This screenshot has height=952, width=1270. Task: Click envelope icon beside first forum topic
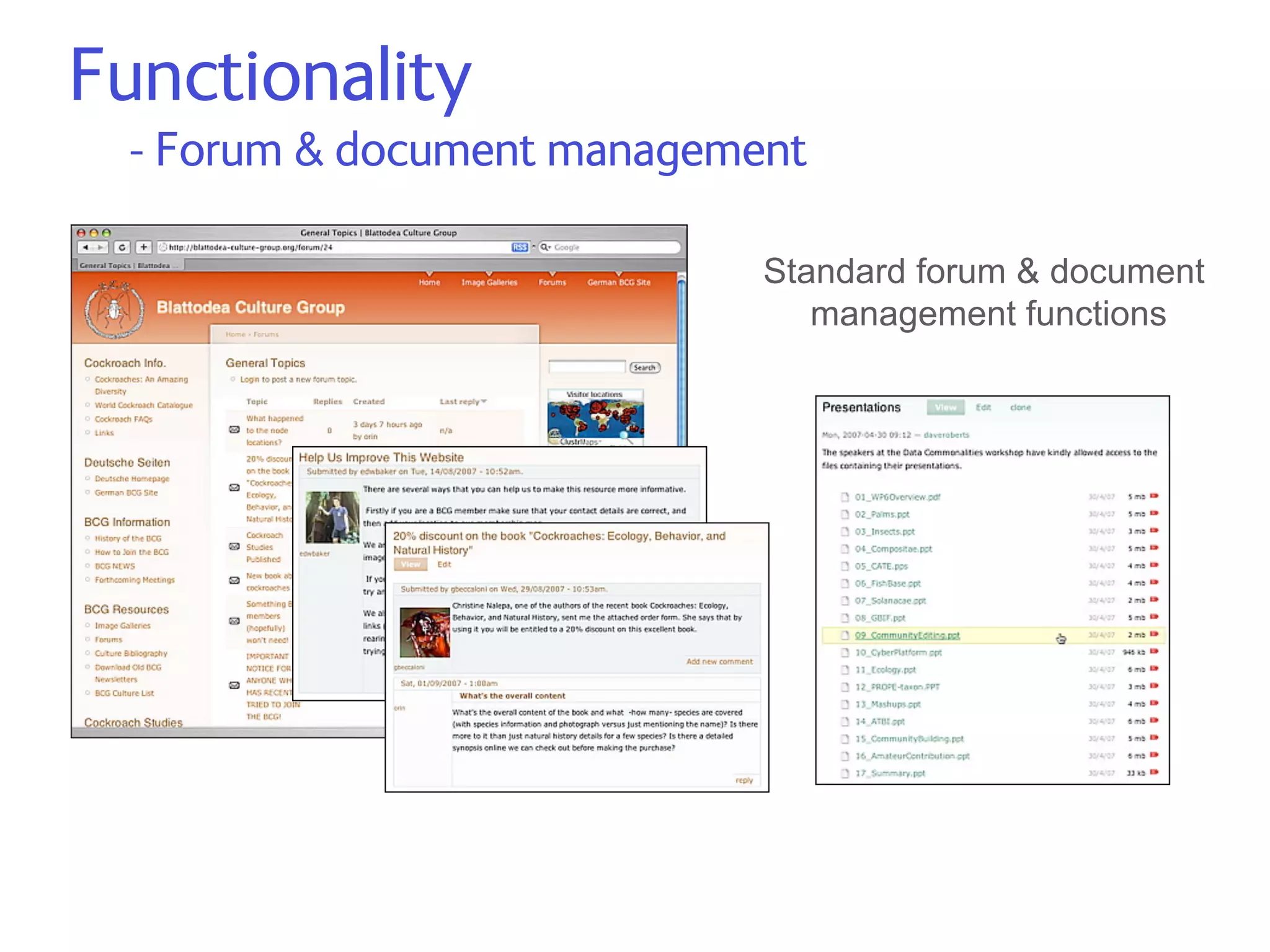[234, 430]
